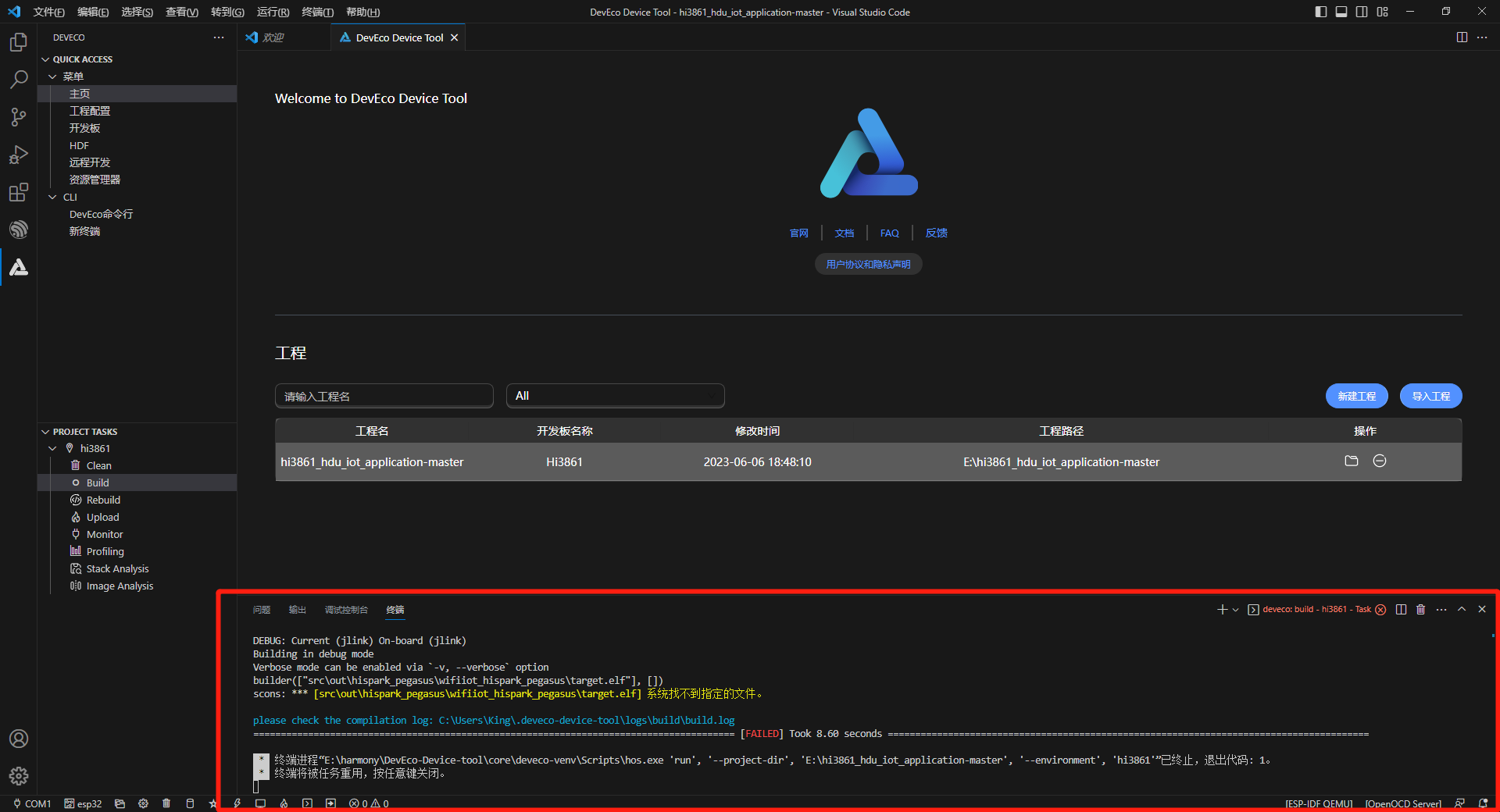Open the All project filter dropdown

[x=615, y=396]
